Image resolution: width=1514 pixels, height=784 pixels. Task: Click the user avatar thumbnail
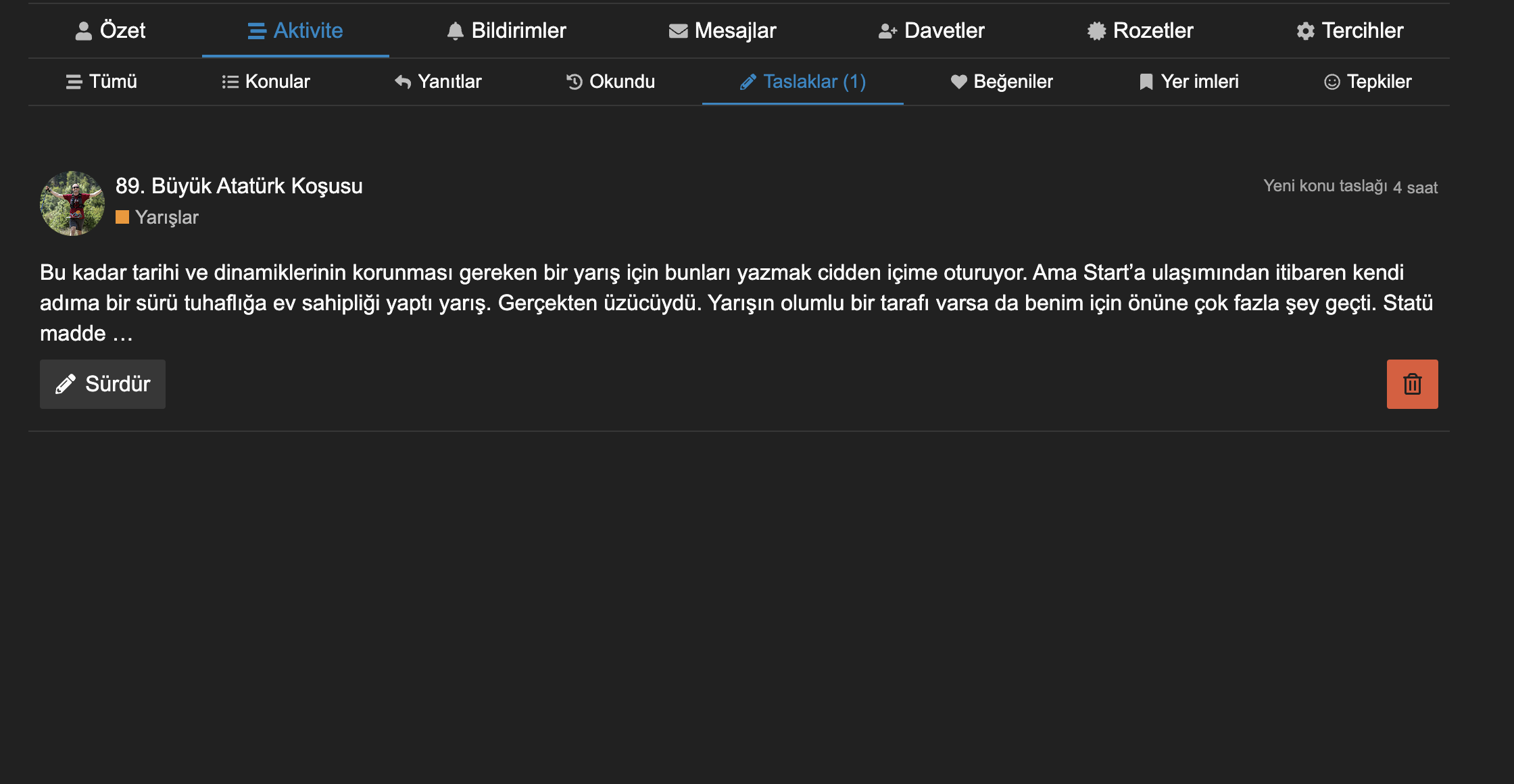click(72, 203)
